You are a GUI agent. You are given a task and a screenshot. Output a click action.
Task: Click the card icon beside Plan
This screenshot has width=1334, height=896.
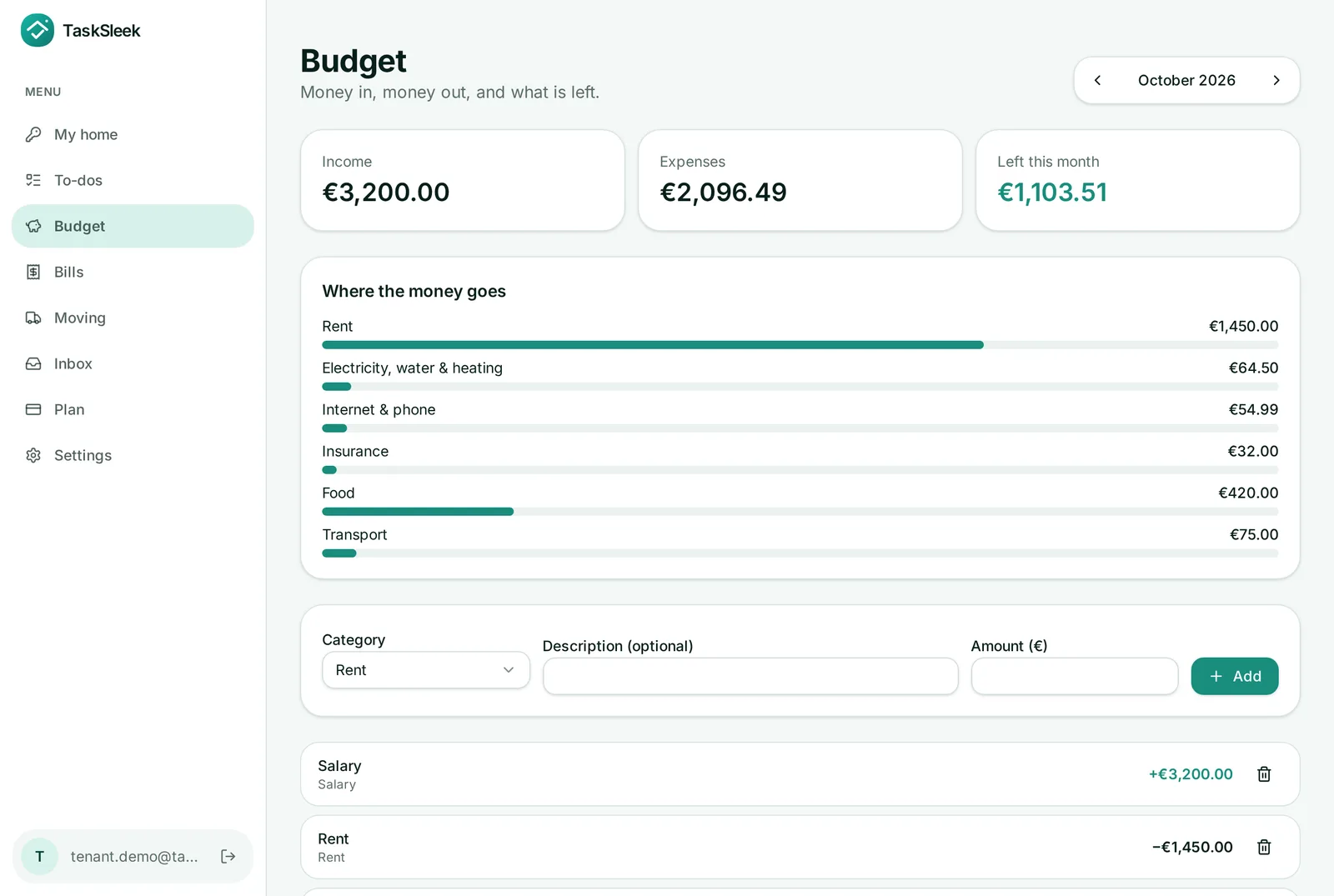(x=33, y=409)
